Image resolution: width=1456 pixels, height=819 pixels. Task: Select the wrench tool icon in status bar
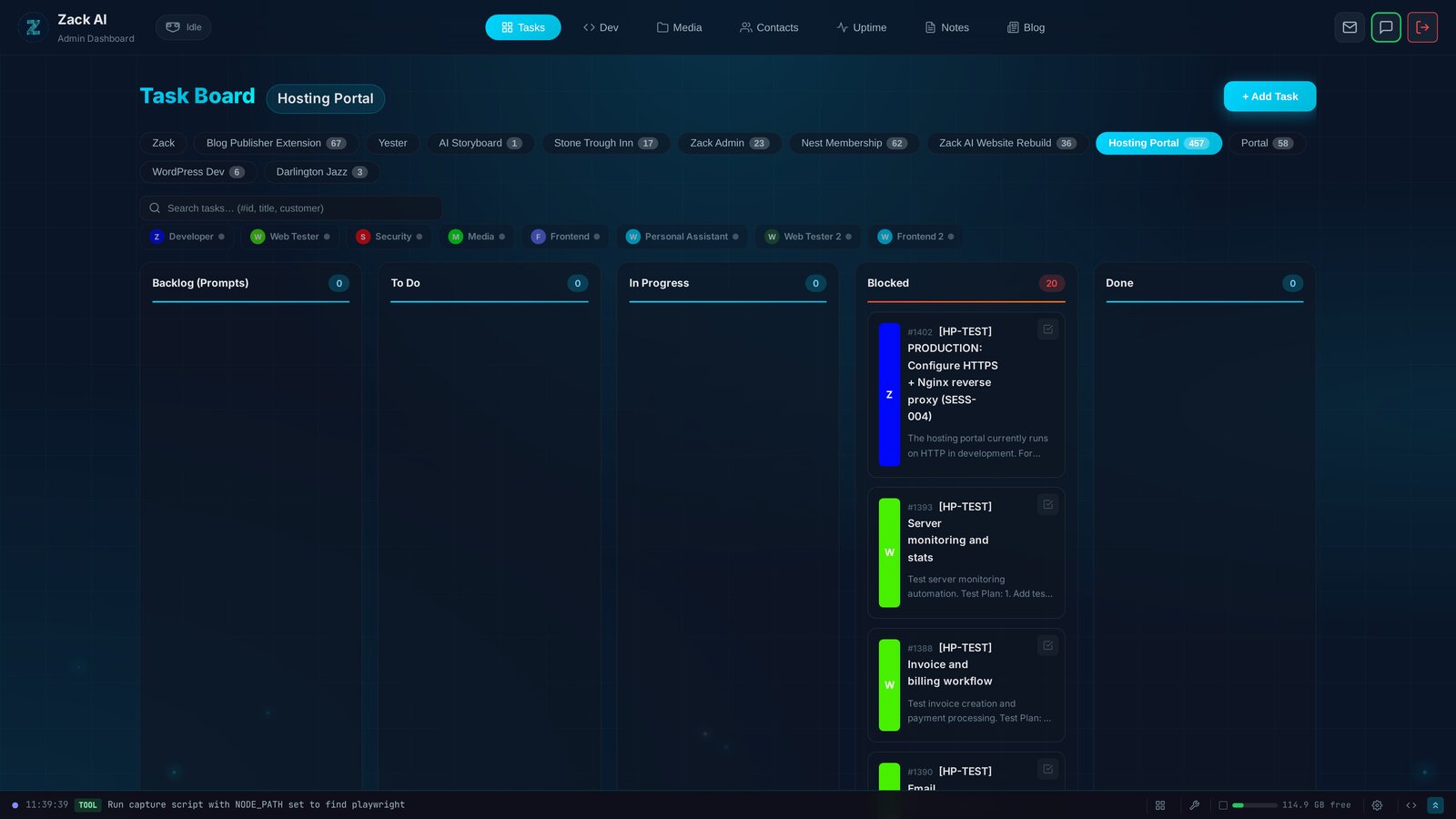pos(1195,805)
